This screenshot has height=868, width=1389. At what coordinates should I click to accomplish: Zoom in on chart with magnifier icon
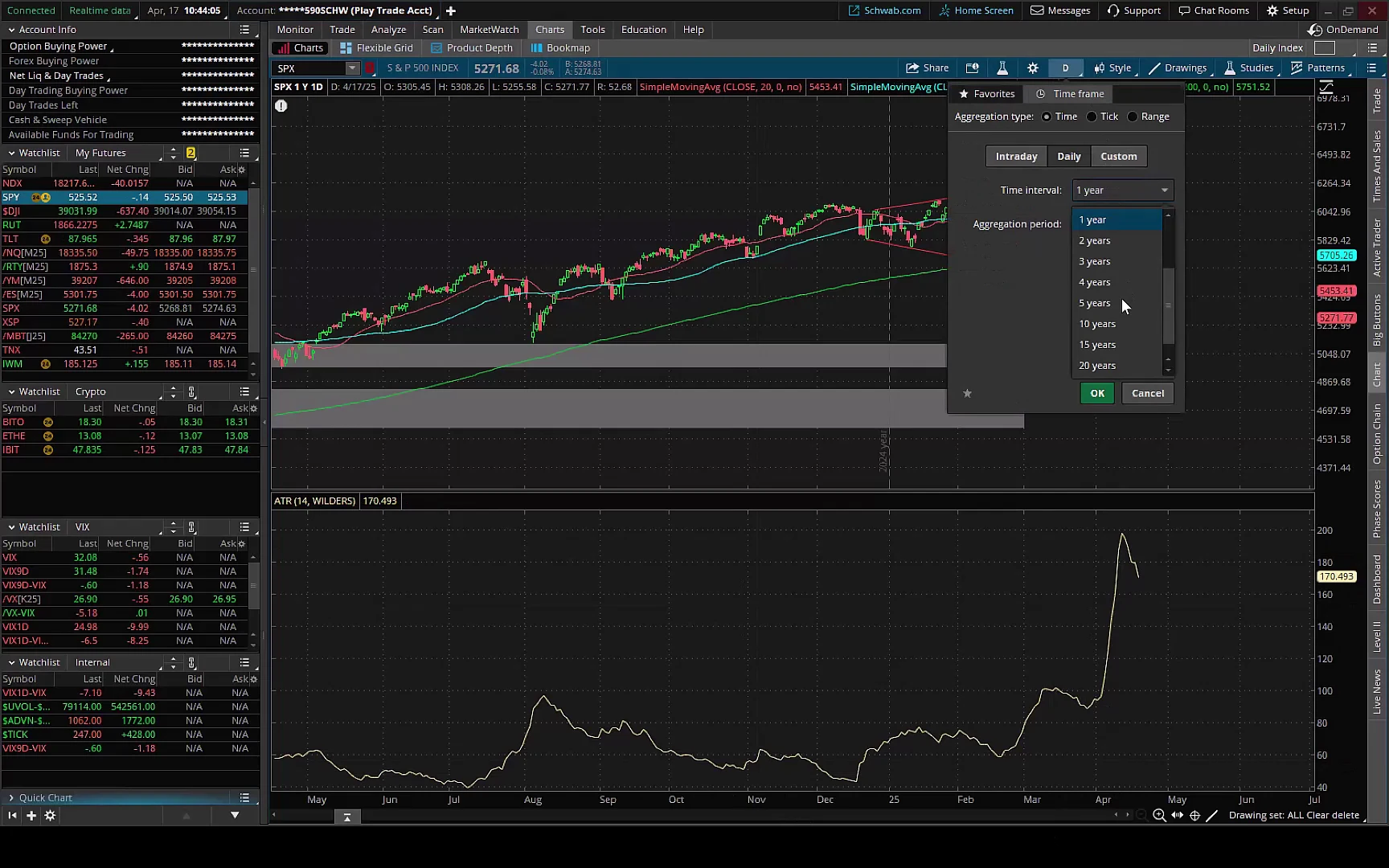(1159, 815)
